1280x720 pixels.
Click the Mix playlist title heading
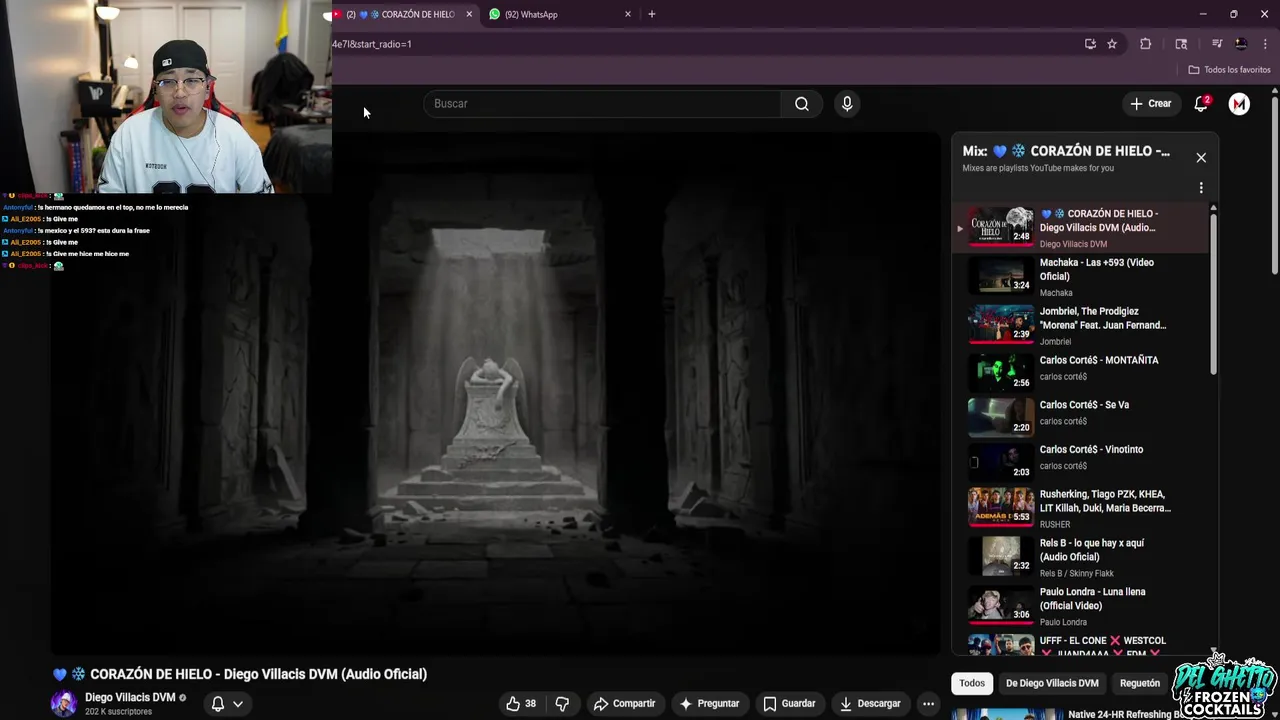[x=1066, y=151]
